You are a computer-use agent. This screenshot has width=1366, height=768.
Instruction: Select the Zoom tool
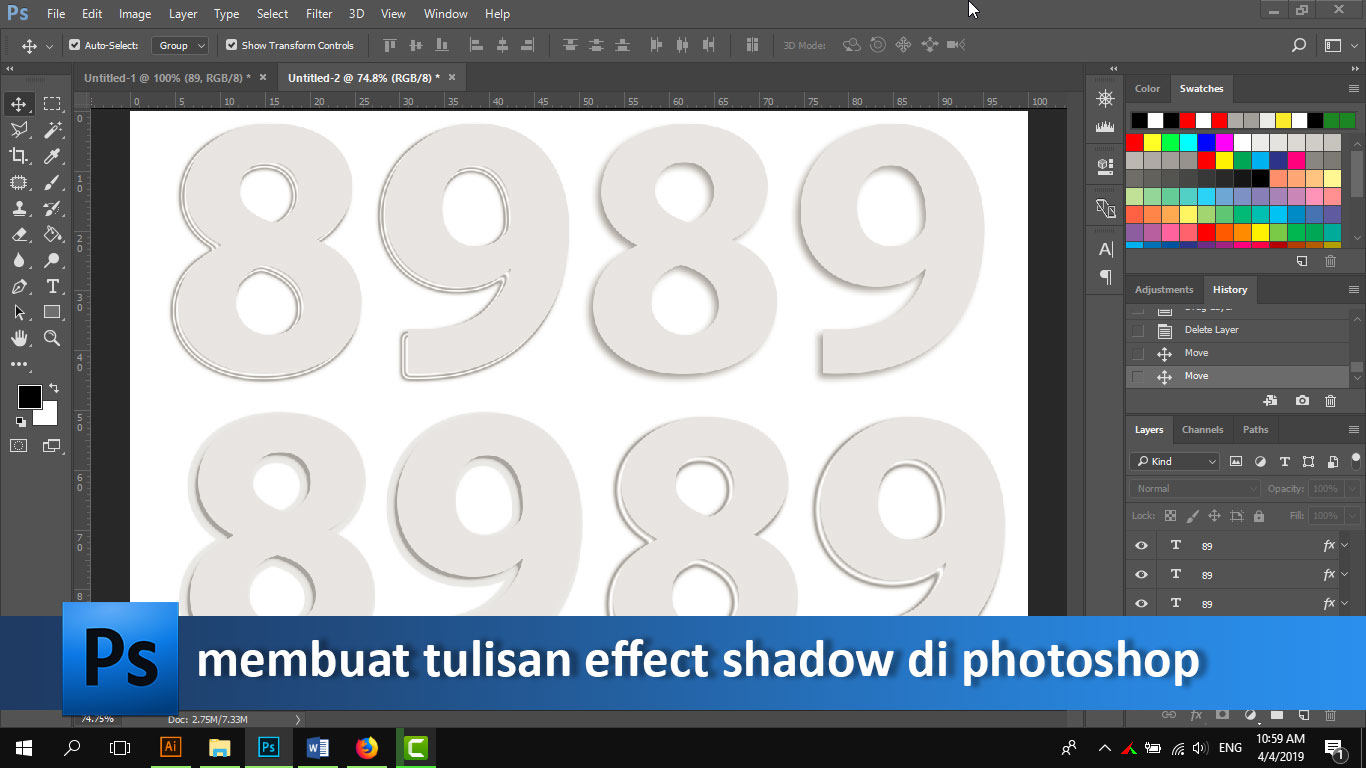point(52,338)
